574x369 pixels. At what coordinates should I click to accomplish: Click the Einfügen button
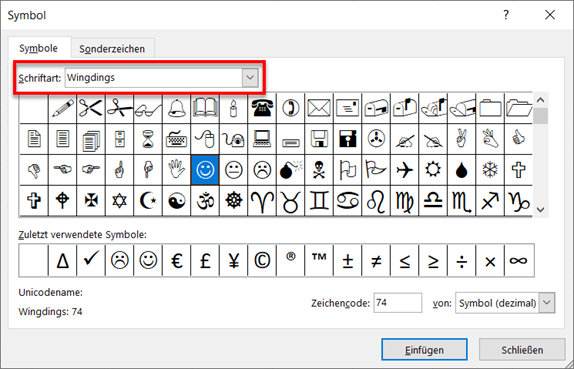(x=424, y=350)
